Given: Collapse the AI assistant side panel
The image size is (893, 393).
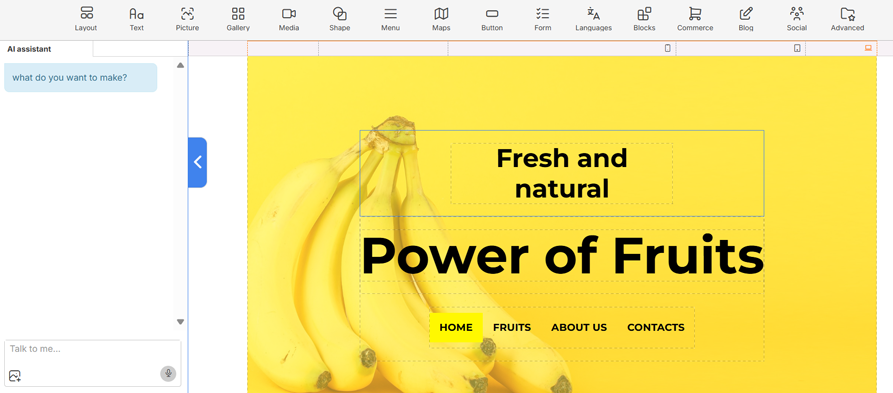Looking at the screenshot, I should click(198, 162).
